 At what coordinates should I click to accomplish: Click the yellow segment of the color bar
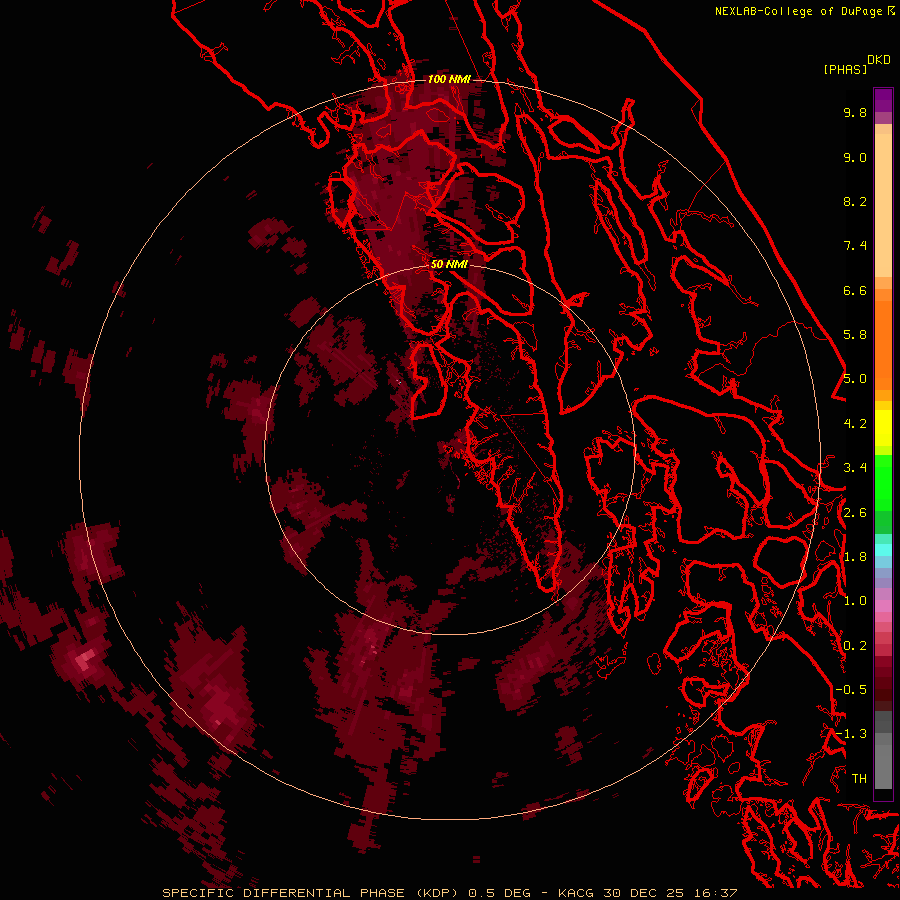[x=883, y=428]
